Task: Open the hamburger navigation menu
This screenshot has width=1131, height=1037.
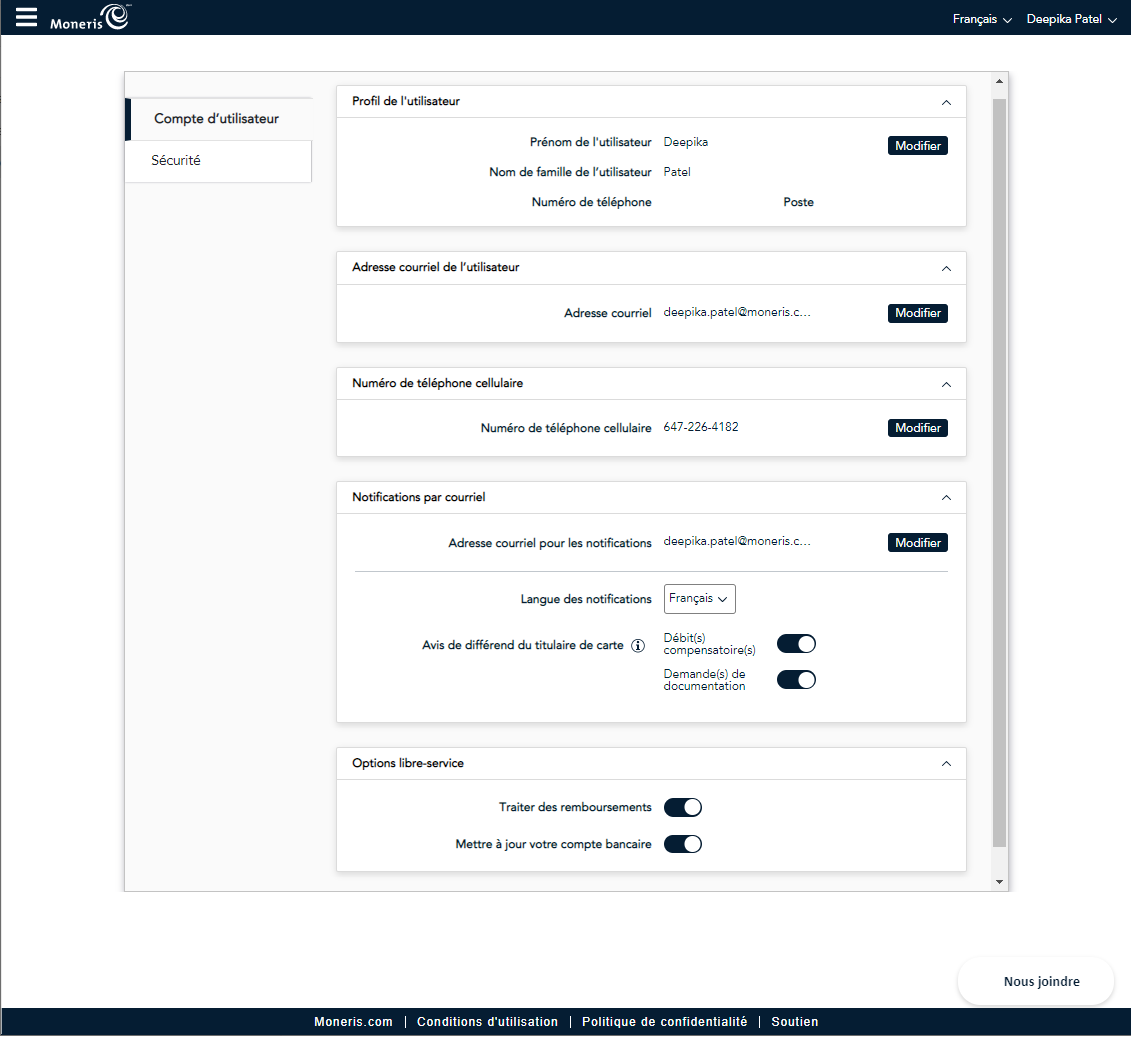Action: point(27,17)
